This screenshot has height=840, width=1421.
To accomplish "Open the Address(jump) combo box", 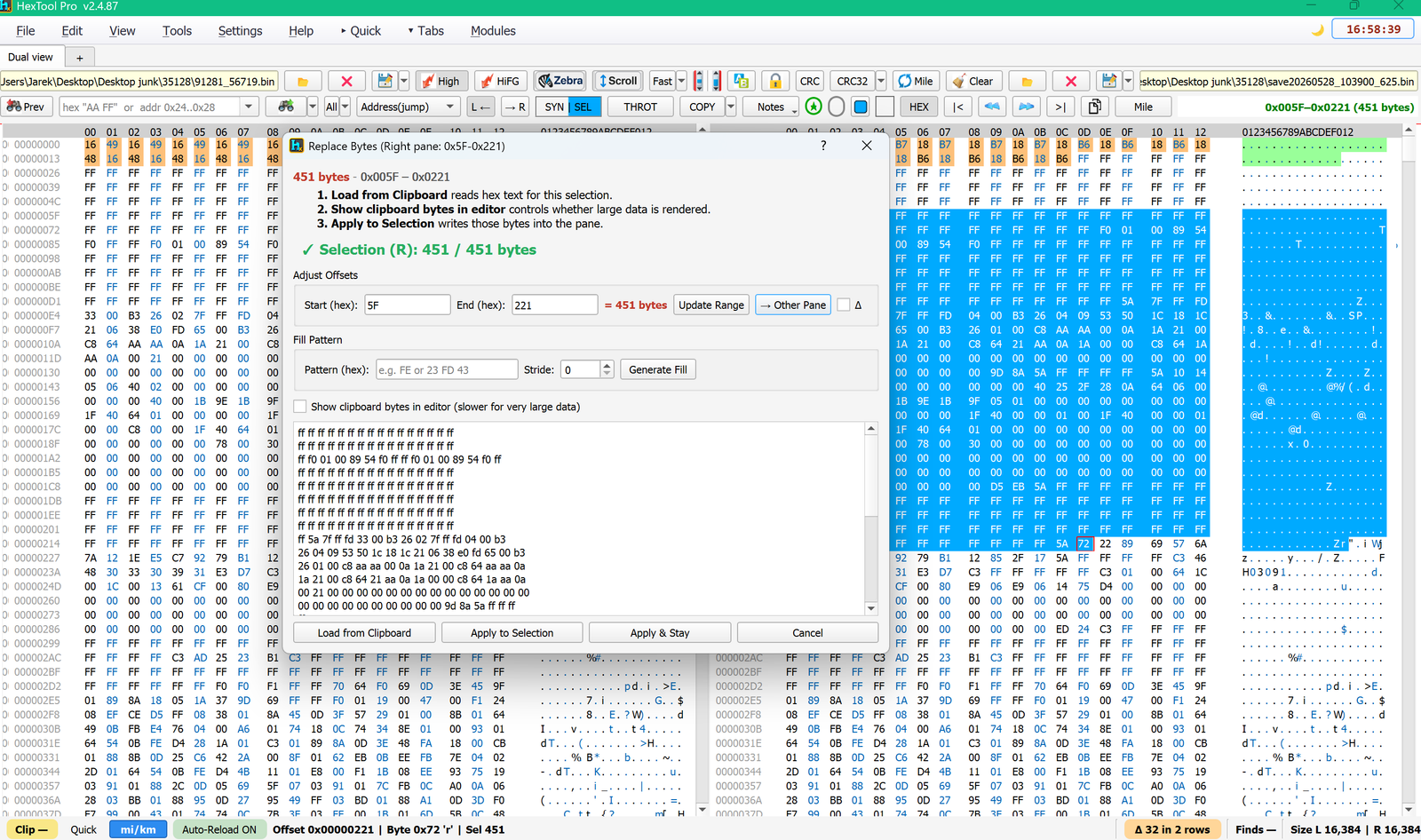I will point(409,107).
